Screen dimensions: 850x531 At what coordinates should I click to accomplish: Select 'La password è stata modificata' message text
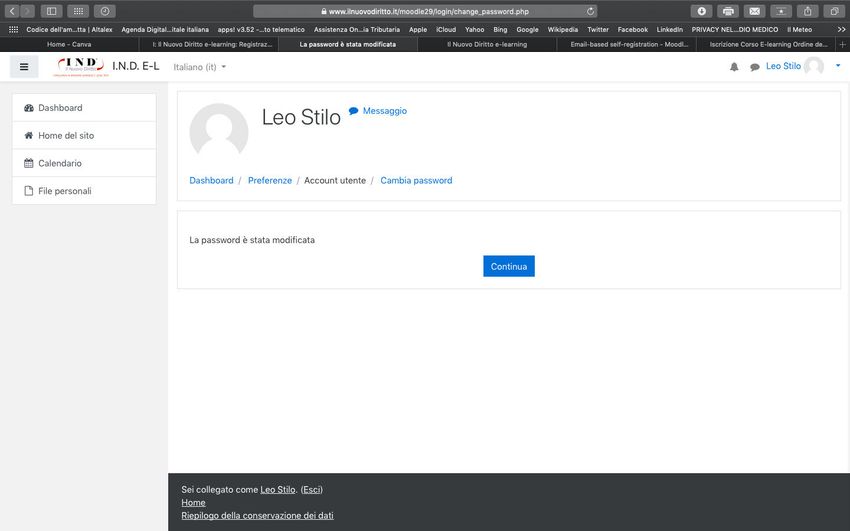click(x=252, y=240)
